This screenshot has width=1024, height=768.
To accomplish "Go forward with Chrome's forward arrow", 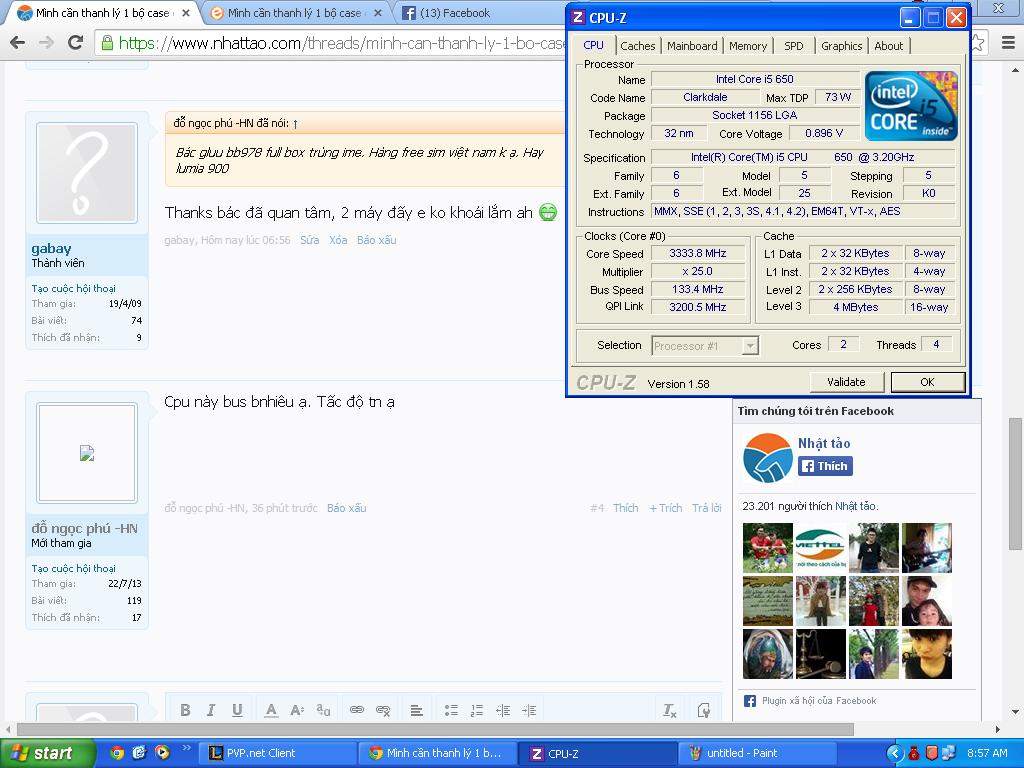I will pyautogui.click(x=46, y=43).
